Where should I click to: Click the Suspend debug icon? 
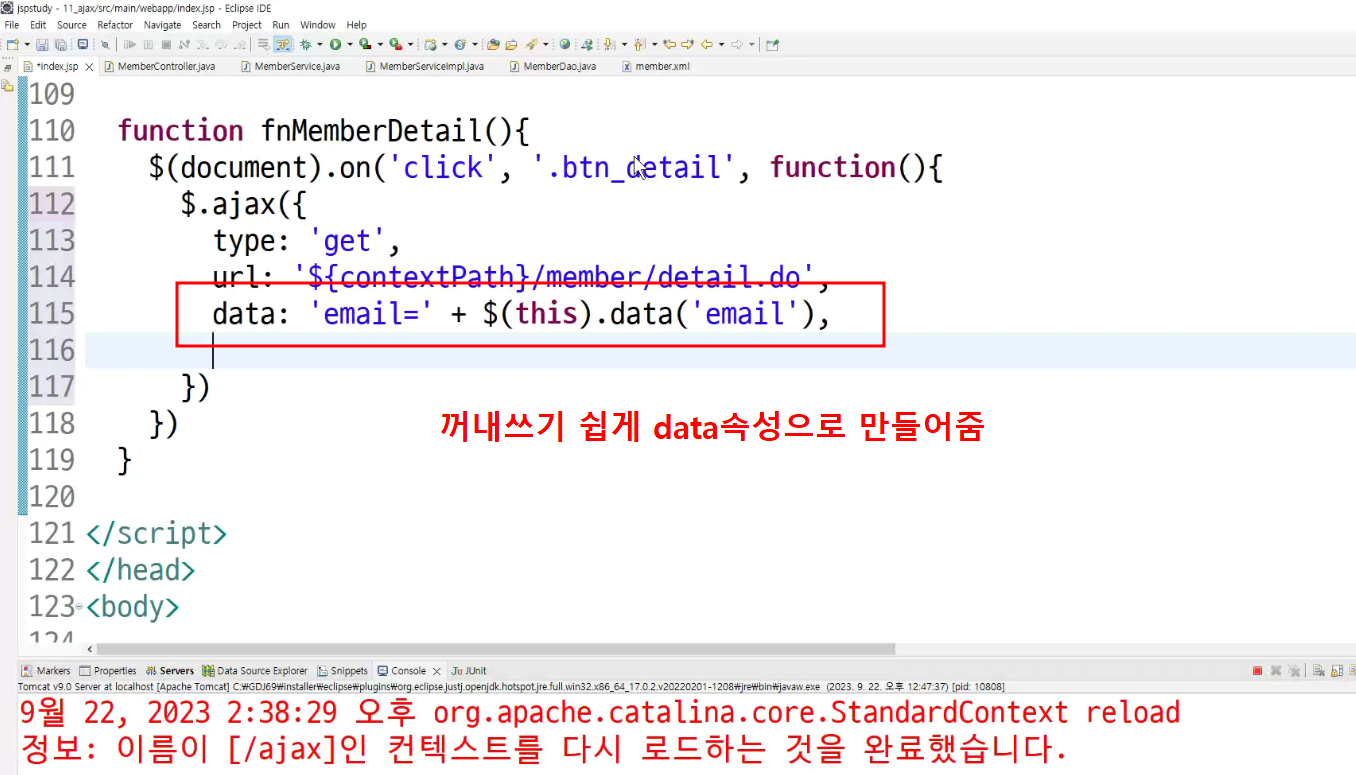(x=148, y=44)
